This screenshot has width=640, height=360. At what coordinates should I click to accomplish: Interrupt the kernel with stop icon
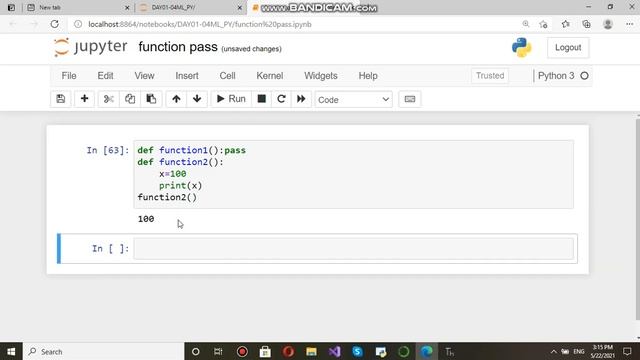(262, 99)
